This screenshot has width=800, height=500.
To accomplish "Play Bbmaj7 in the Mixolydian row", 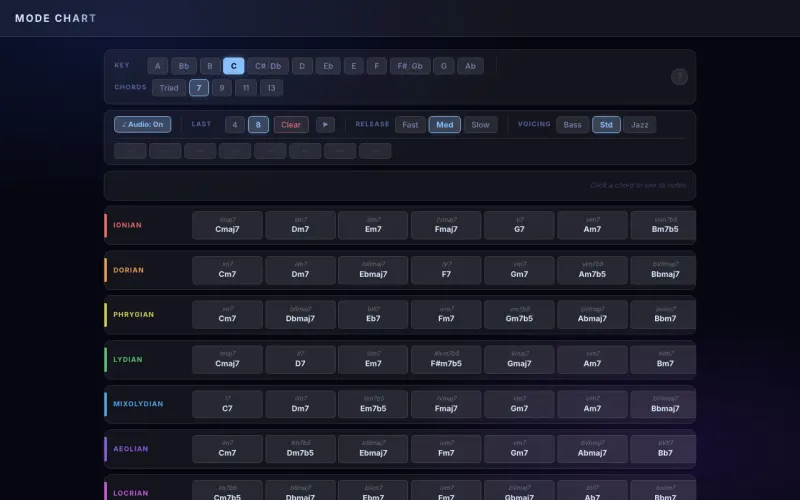I will 663,404.
